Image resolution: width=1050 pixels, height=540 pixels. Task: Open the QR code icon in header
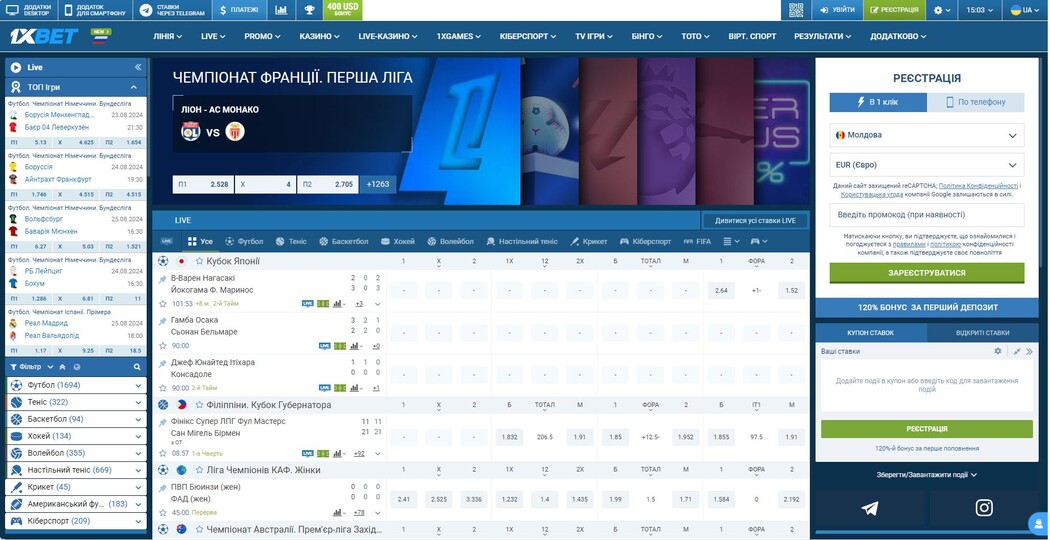click(796, 10)
